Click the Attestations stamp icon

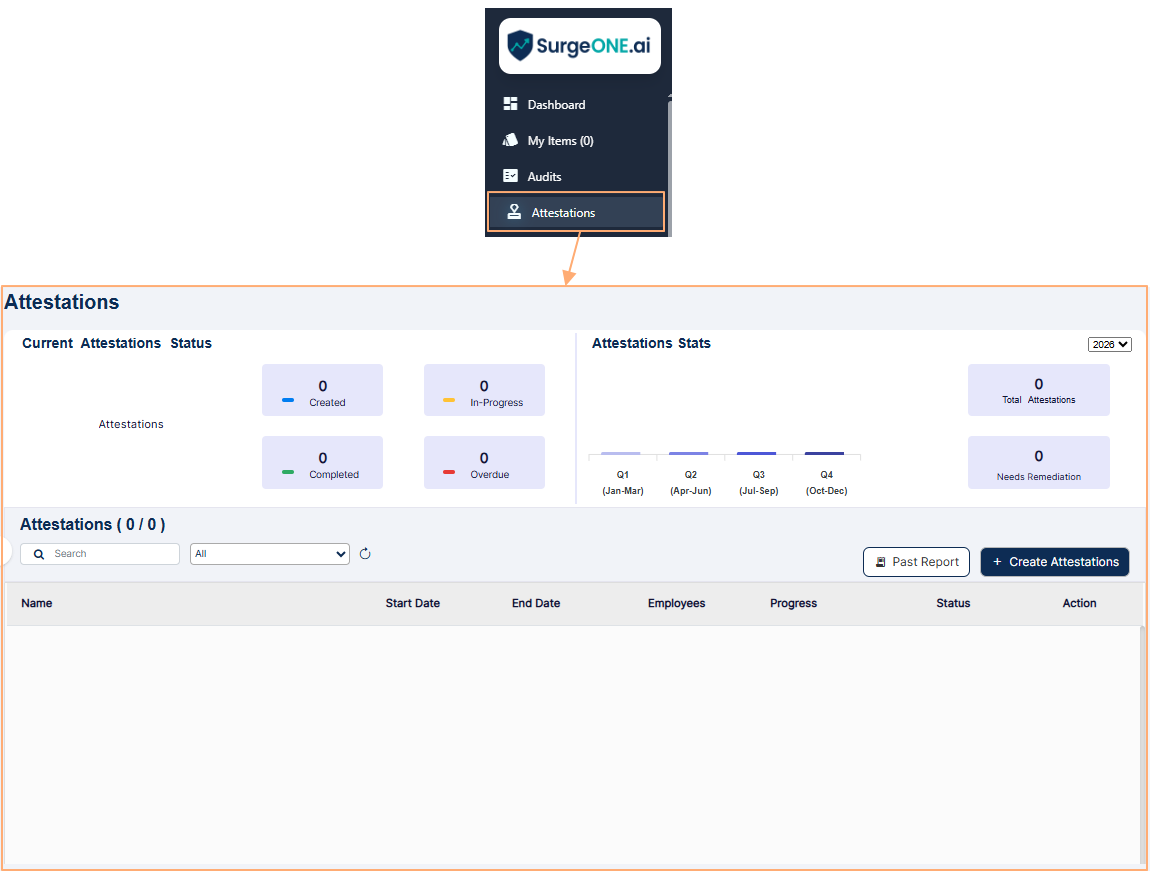click(x=514, y=212)
